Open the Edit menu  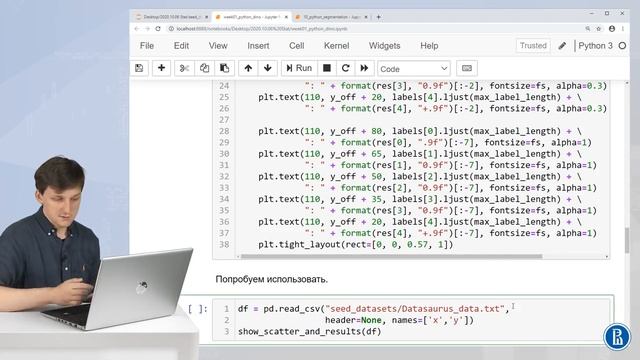click(181, 46)
